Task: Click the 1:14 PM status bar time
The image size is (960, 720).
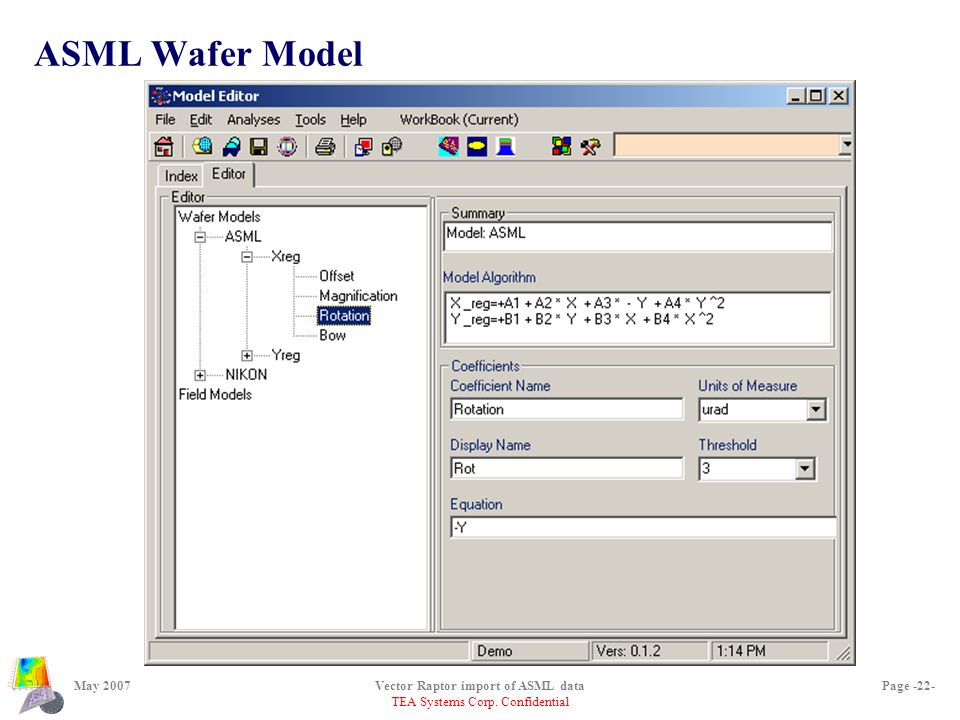Action: click(769, 651)
